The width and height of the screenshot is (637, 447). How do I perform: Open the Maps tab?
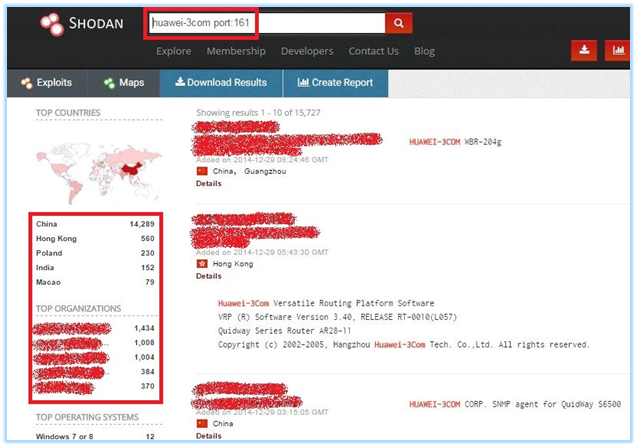click(124, 83)
